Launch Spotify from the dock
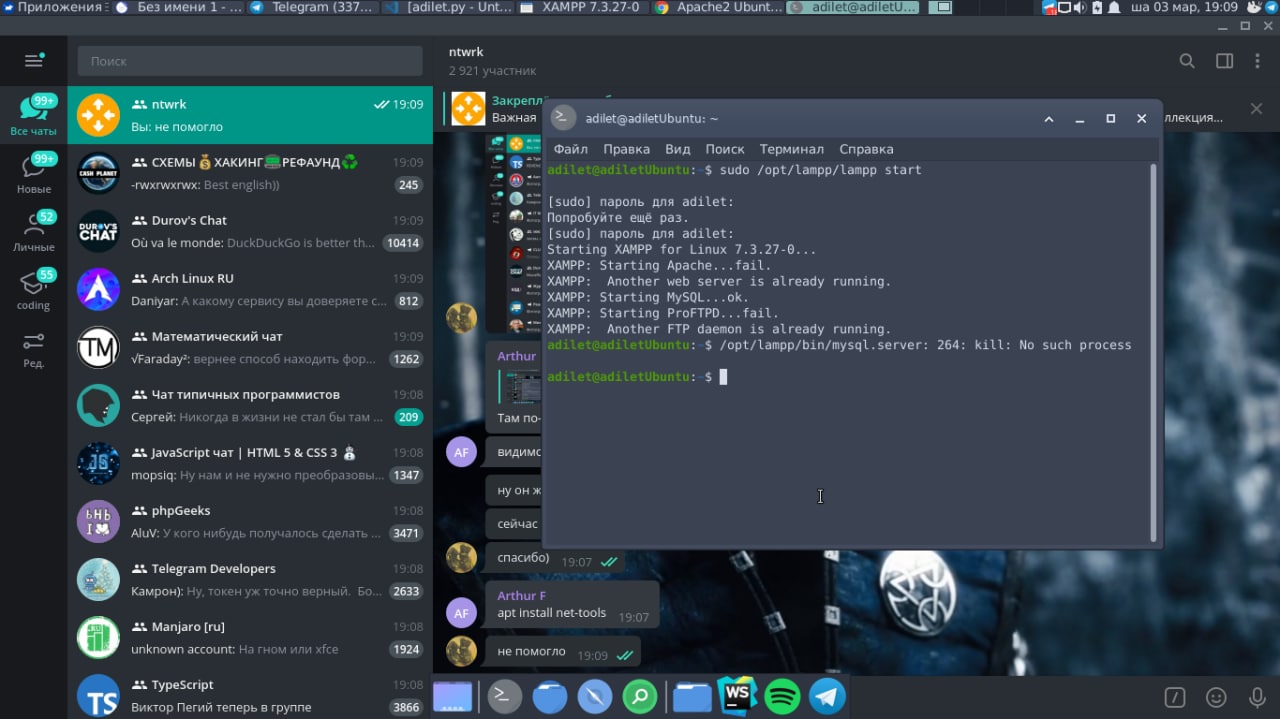This screenshot has height=719, width=1280. (x=782, y=696)
